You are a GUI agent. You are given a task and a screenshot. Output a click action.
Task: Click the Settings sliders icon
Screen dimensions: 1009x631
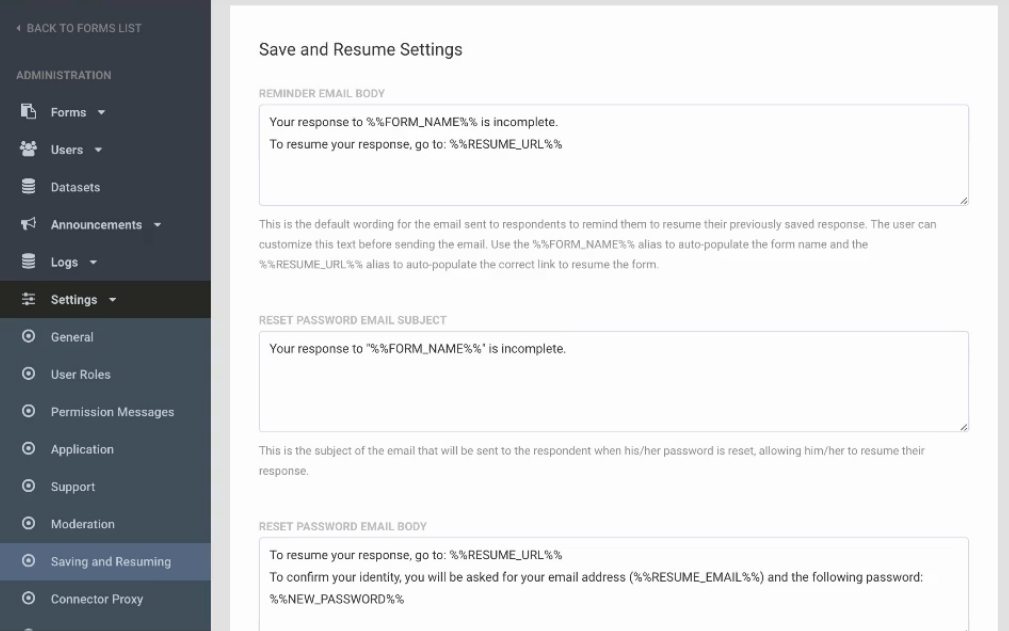coord(28,299)
